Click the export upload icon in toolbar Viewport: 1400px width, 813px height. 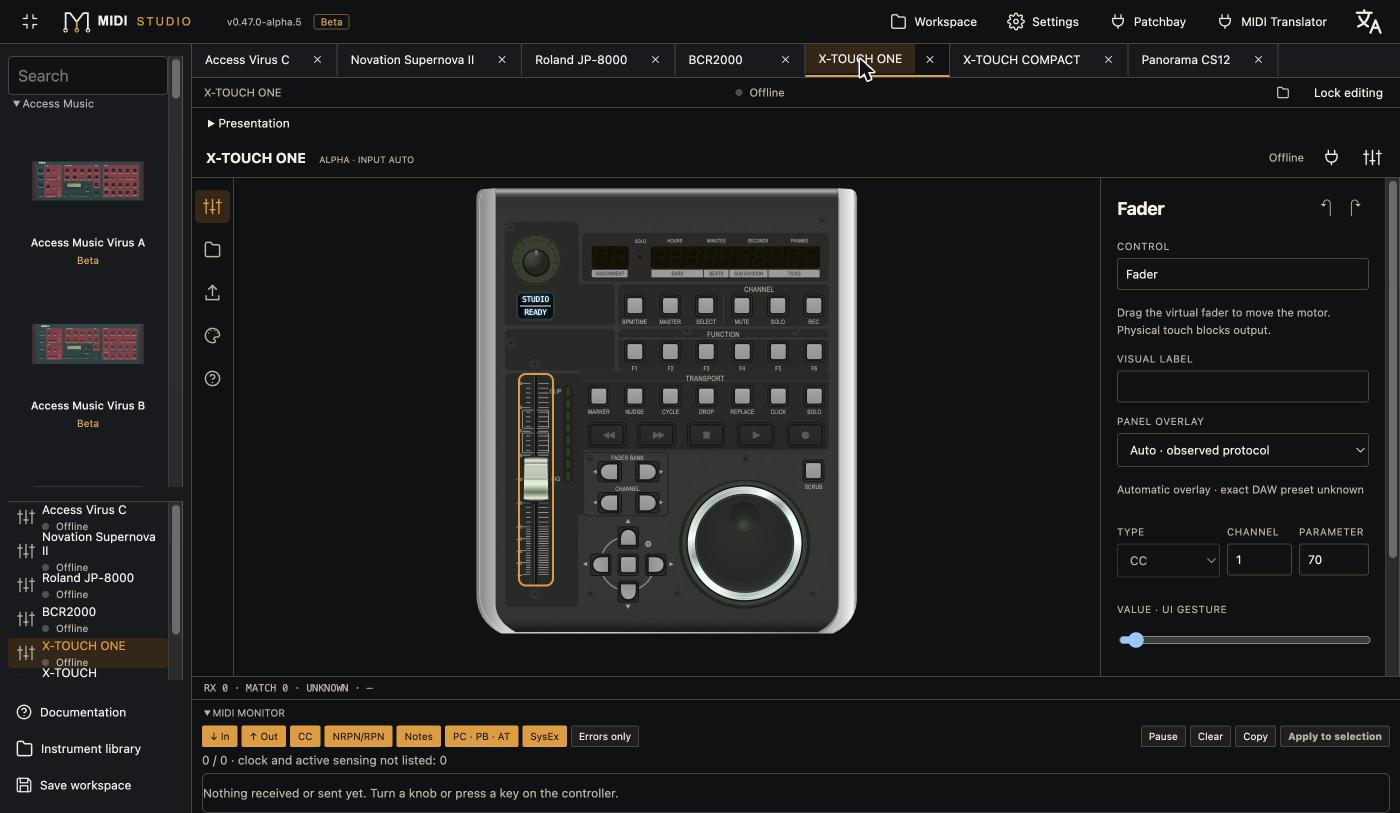point(212,292)
